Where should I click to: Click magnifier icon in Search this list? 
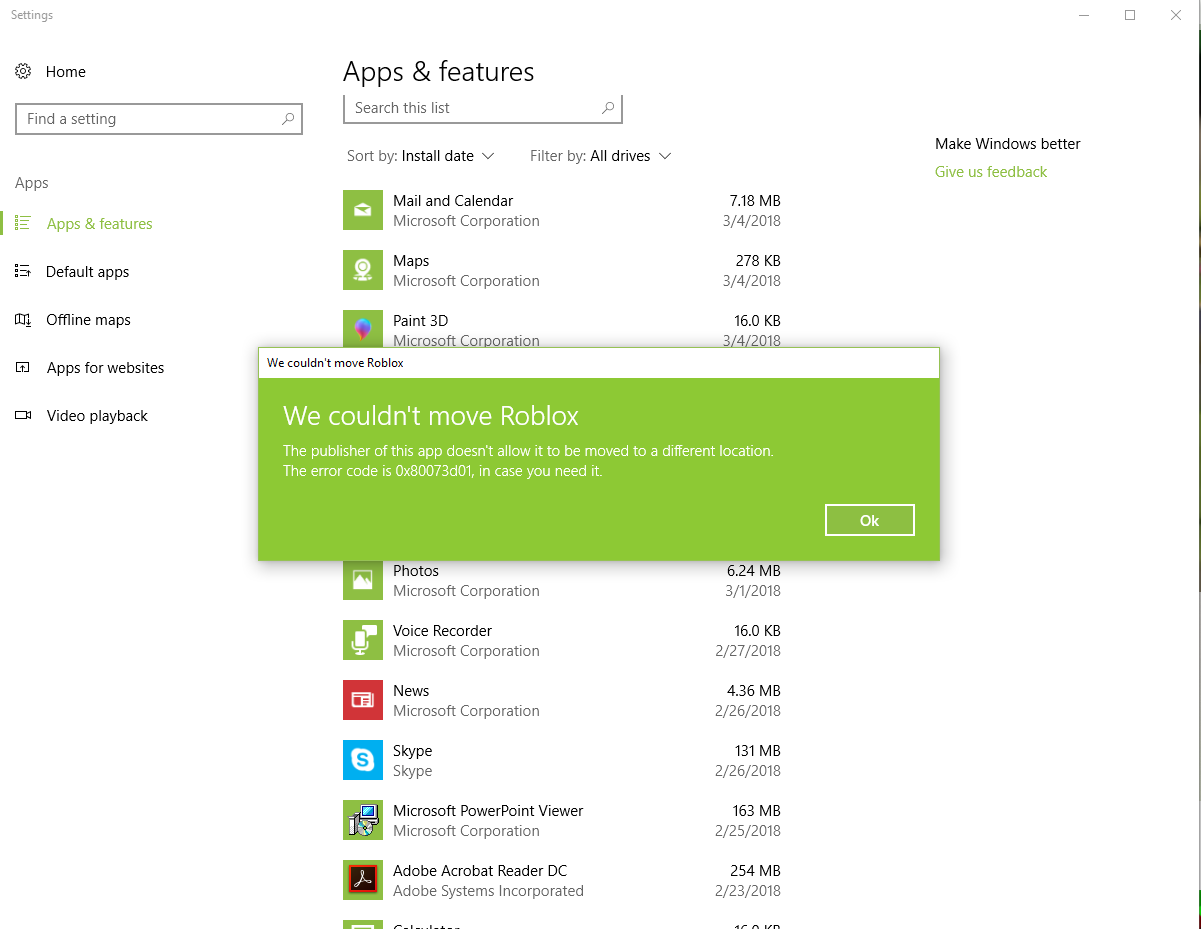608,108
